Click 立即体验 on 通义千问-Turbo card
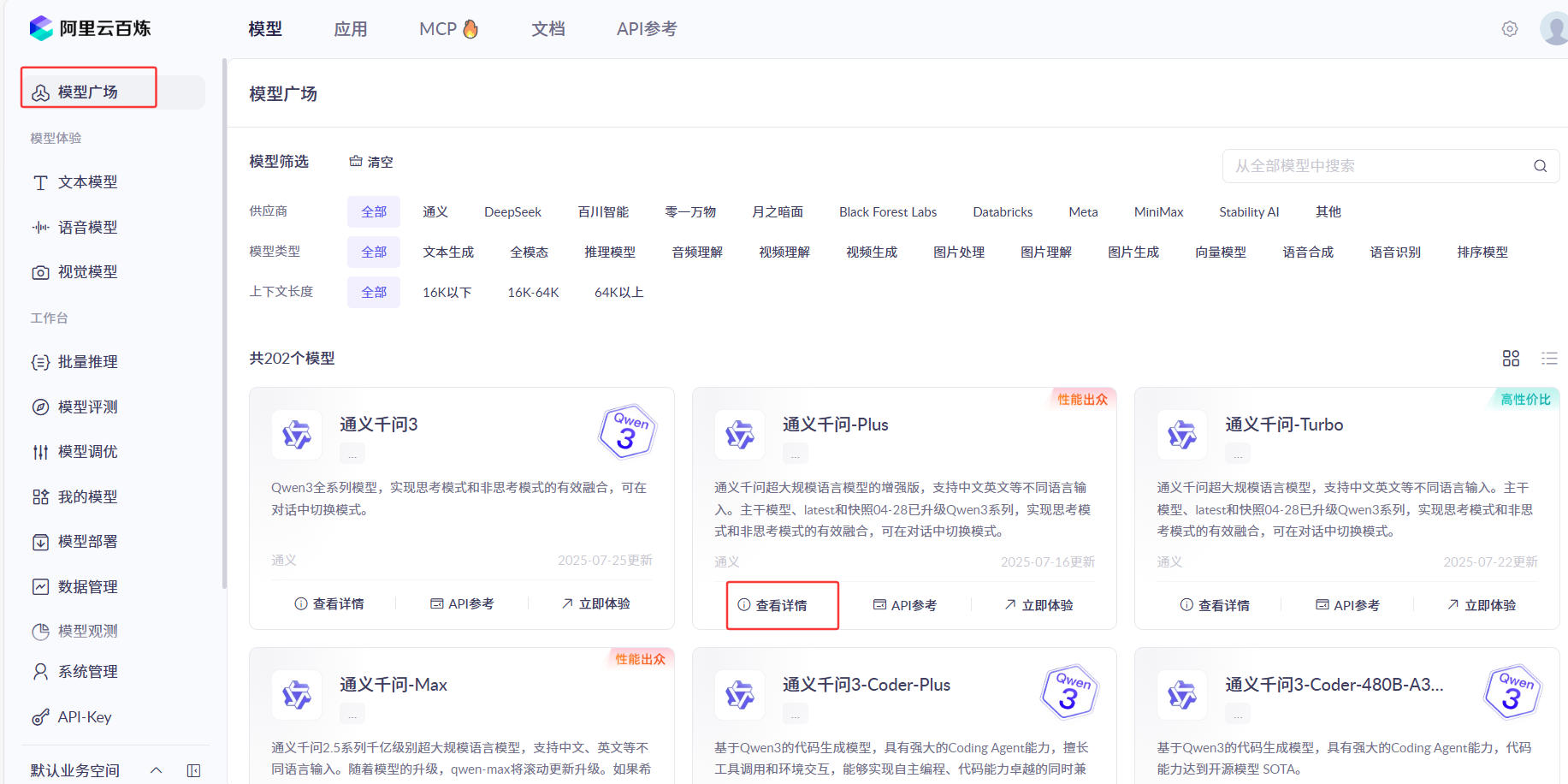 (x=1482, y=605)
